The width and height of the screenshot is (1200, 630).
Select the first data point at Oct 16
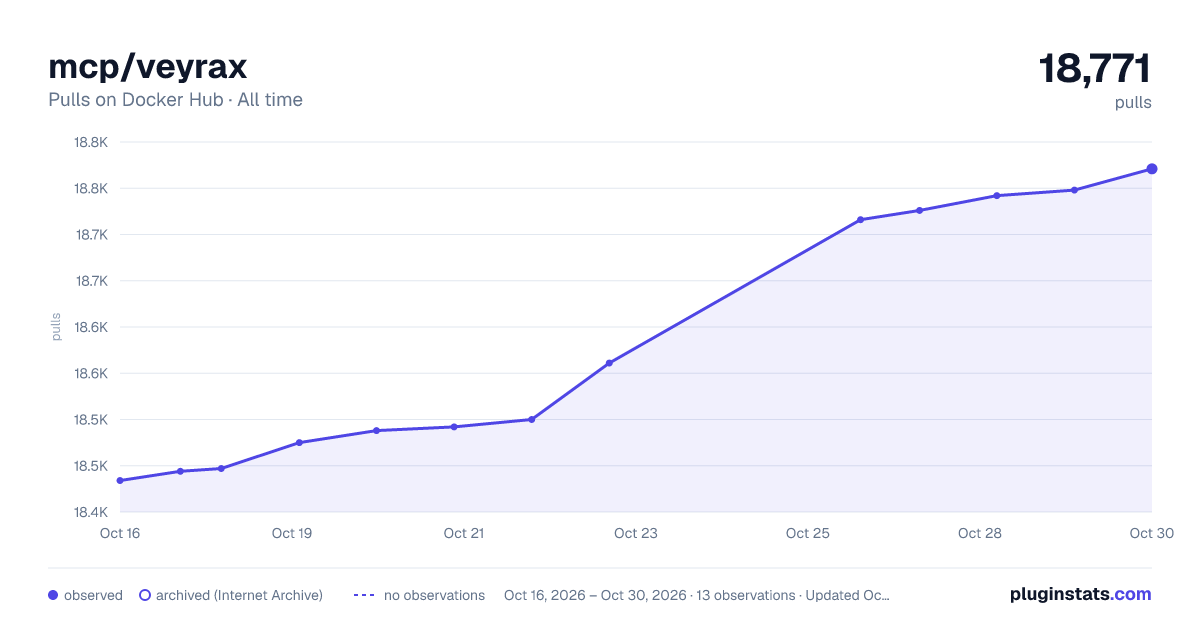(x=120, y=481)
